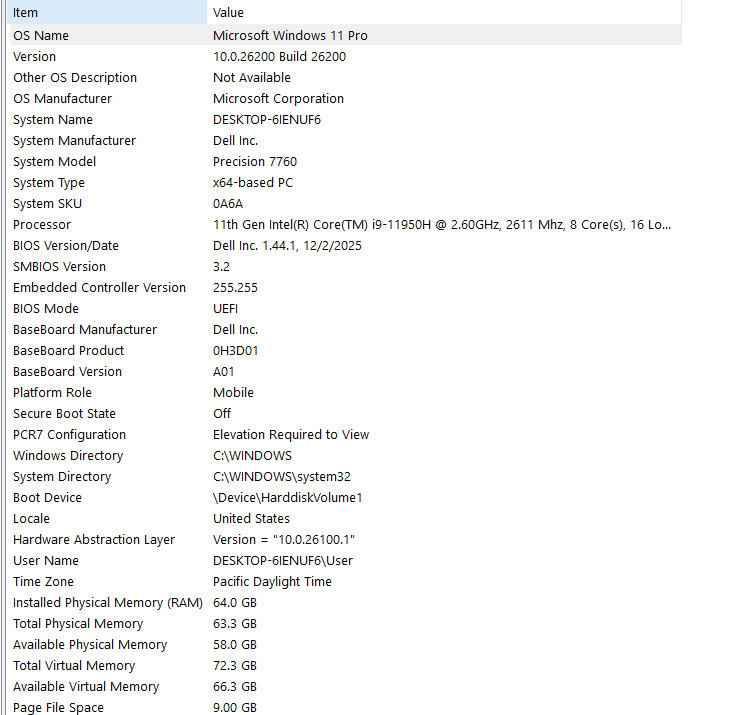
Task: Select the User Name row
Action: click(x=346, y=561)
